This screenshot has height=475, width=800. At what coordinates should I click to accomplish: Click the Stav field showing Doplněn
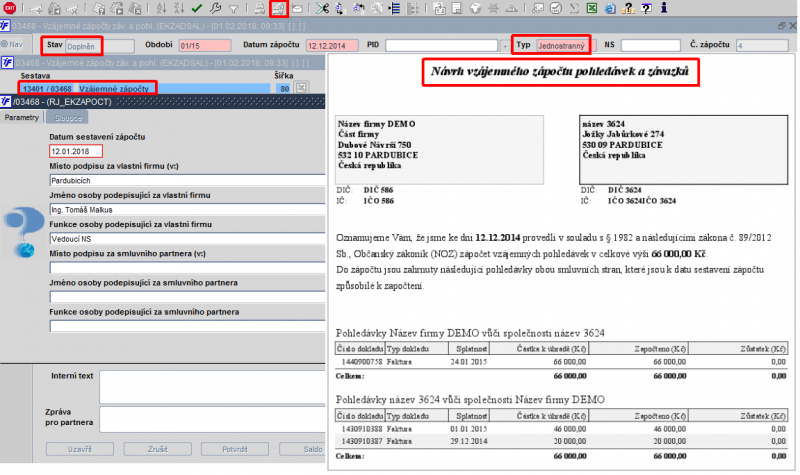tap(99, 46)
